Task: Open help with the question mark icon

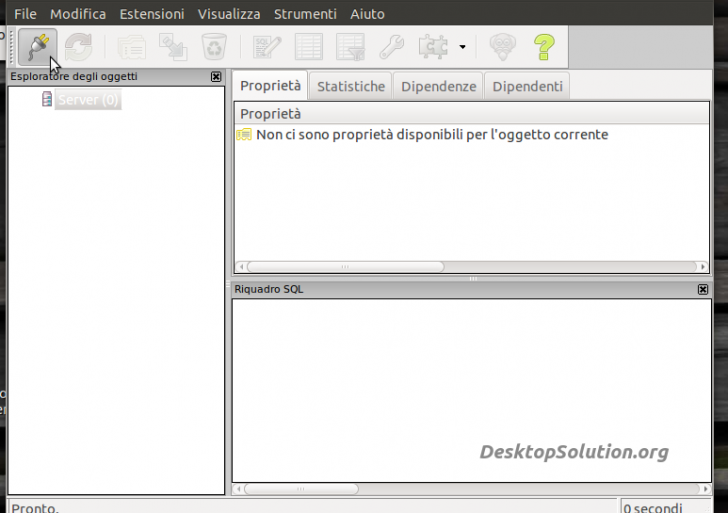Action: [x=544, y=47]
